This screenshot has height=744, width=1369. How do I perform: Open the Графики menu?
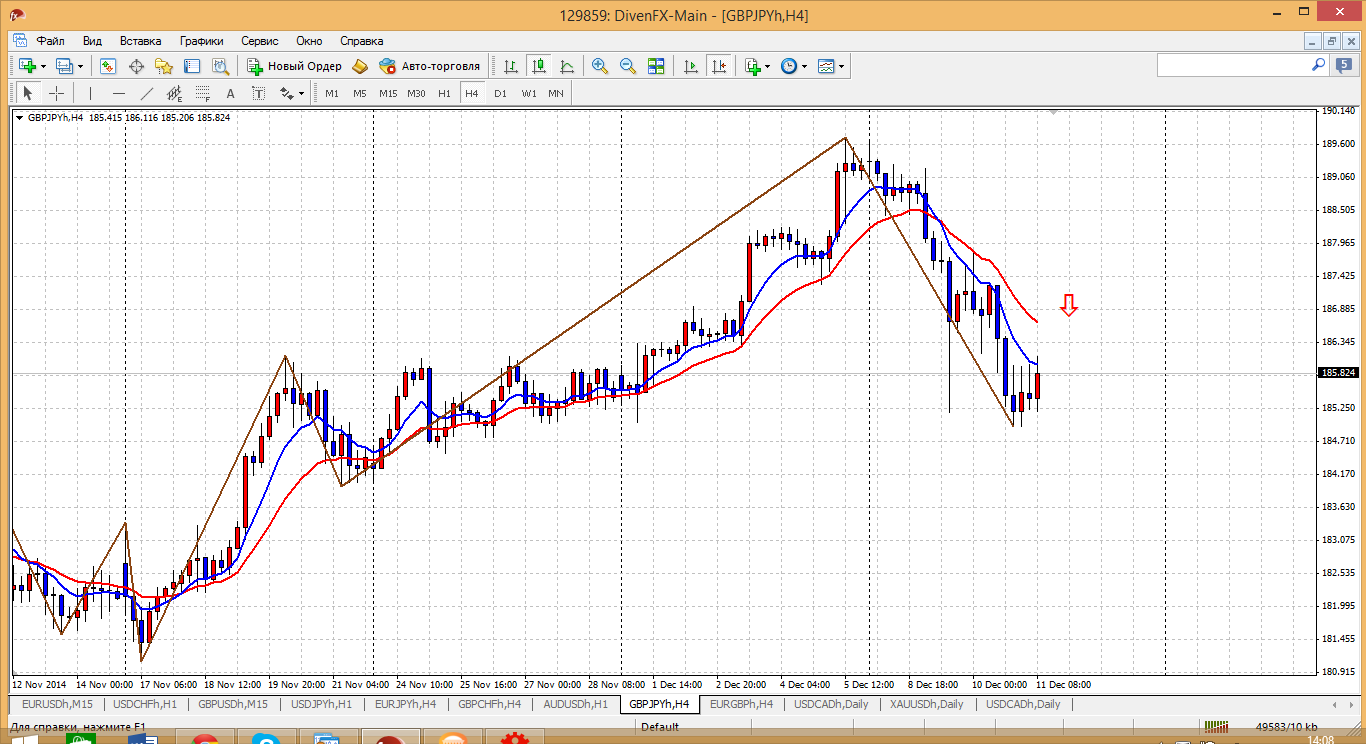[x=201, y=41]
